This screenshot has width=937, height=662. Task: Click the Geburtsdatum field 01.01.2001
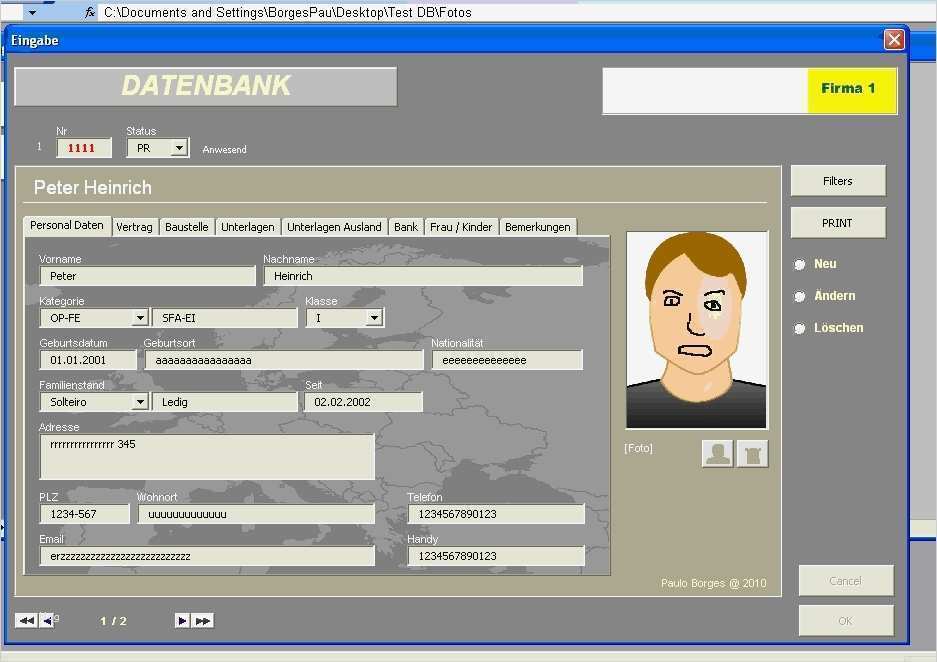click(88, 360)
